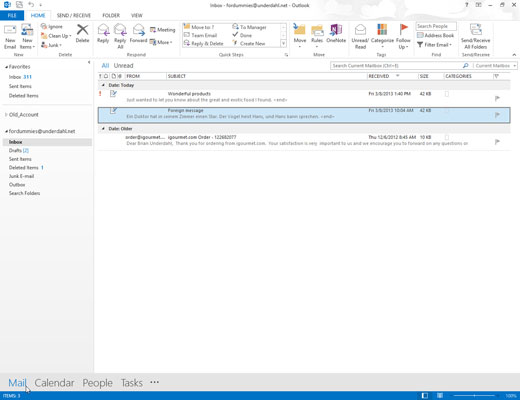Open the New Items menu

coord(27,37)
